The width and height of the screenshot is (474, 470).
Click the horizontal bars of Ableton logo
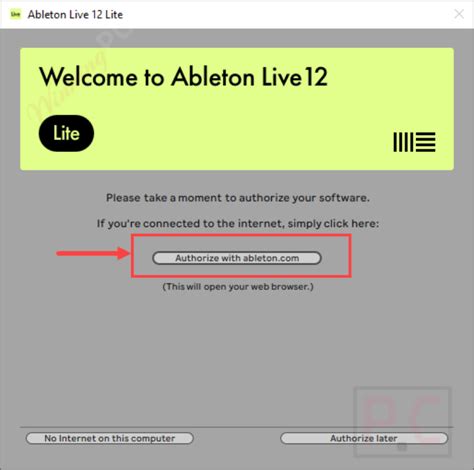click(426, 142)
